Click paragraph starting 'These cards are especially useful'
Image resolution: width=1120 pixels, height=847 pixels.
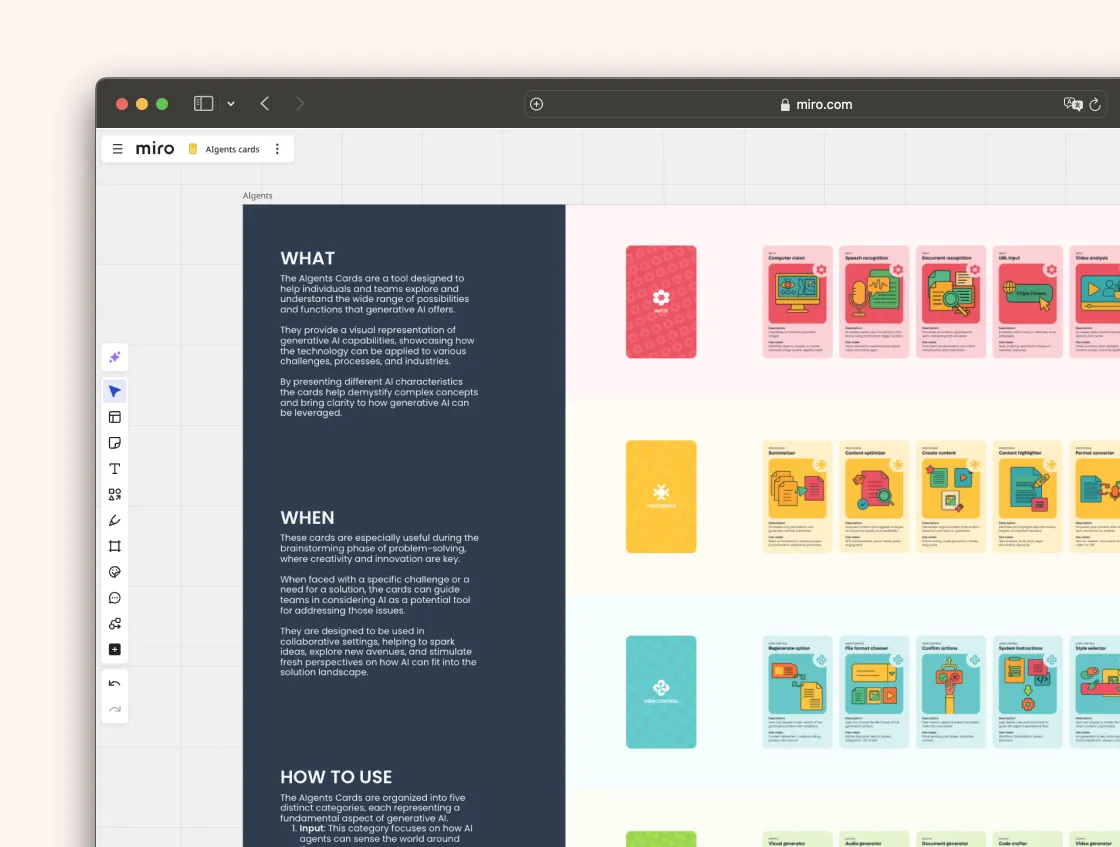379,548
